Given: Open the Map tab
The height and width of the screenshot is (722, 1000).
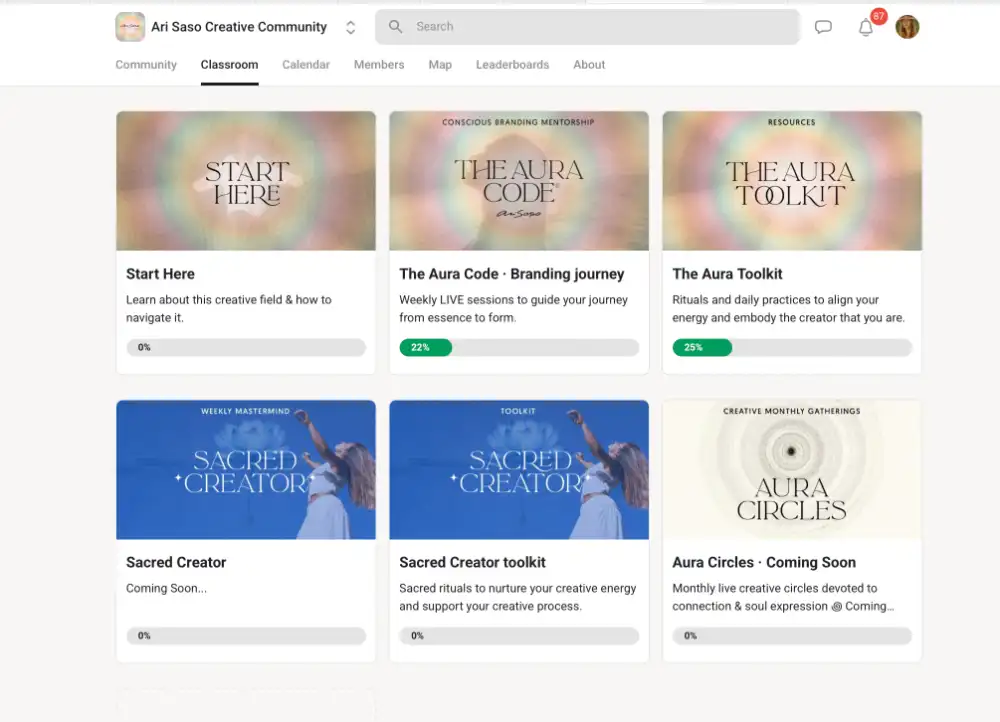Looking at the screenshot, I should tap(440, 64).
